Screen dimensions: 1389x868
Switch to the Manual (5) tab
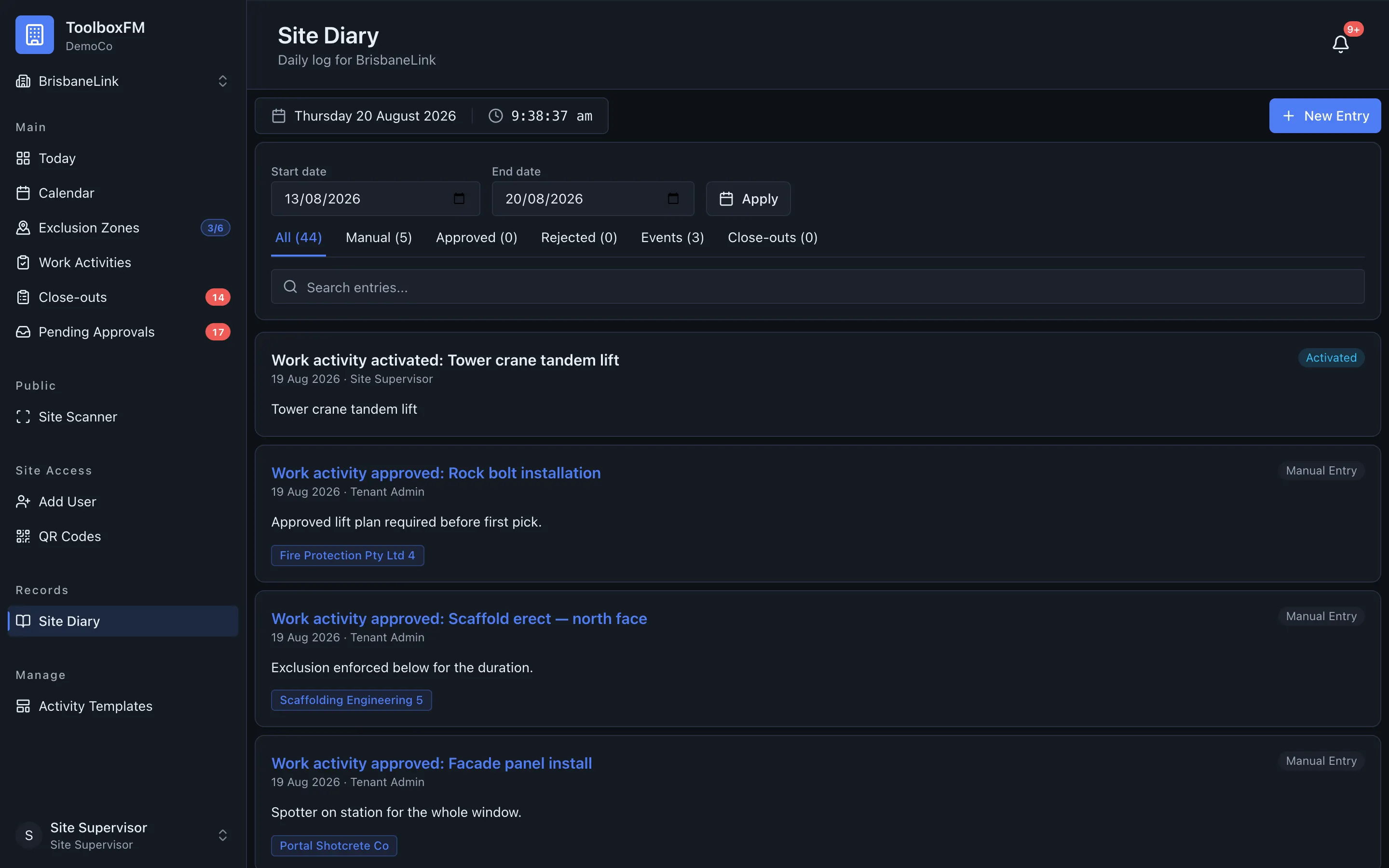[379, 238]
